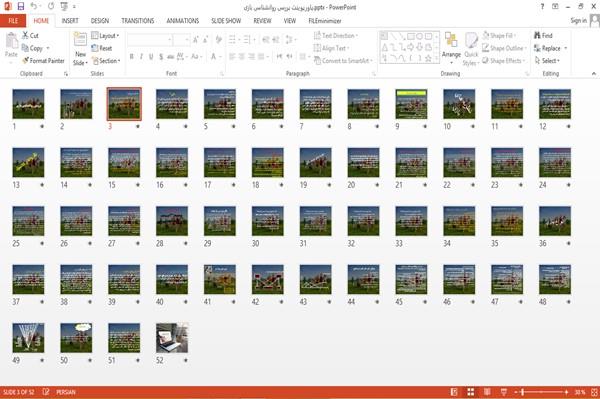The width and height of the screenshot is (600, 399).
Task: Click "SLIDE 3 OF 52" status text
Action: (18, 392)
